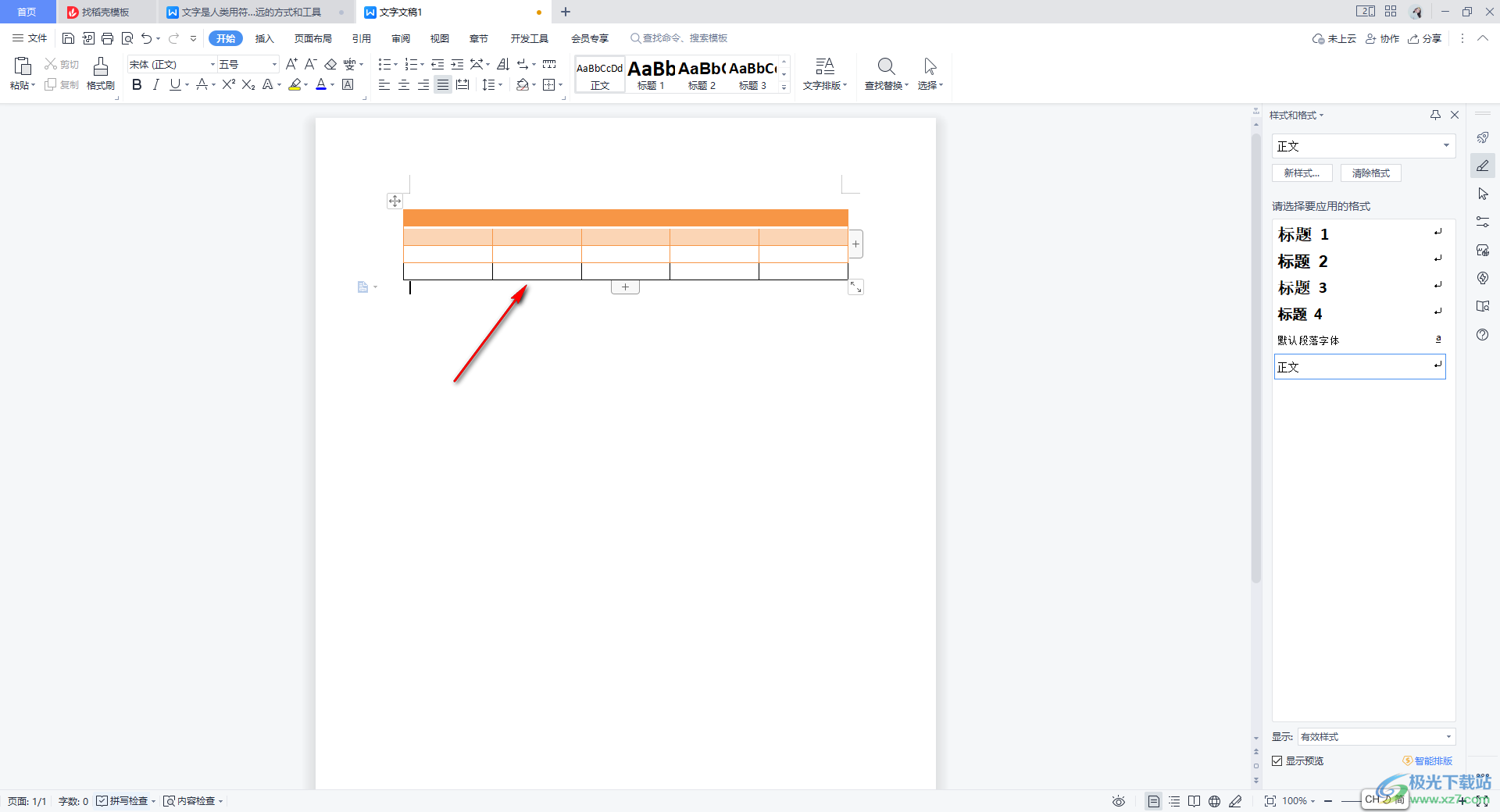Apply the blue font color

(x=320, y=84)
